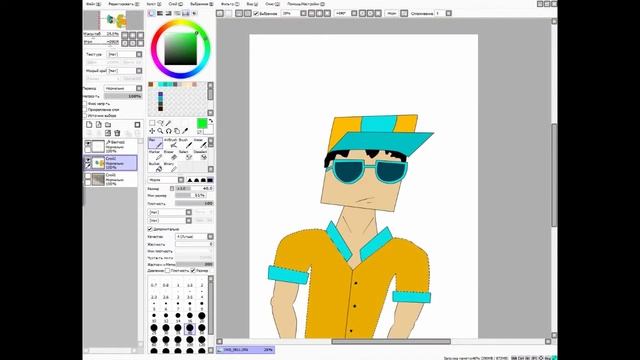Adjust the brush Размер size slider
640x360 pixels.
(x=194, y=189)
